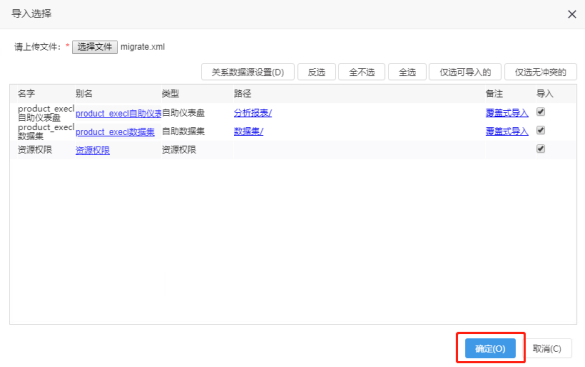Click the 路径 column header
Screen dimensions: 585x367
click(243, 94)
